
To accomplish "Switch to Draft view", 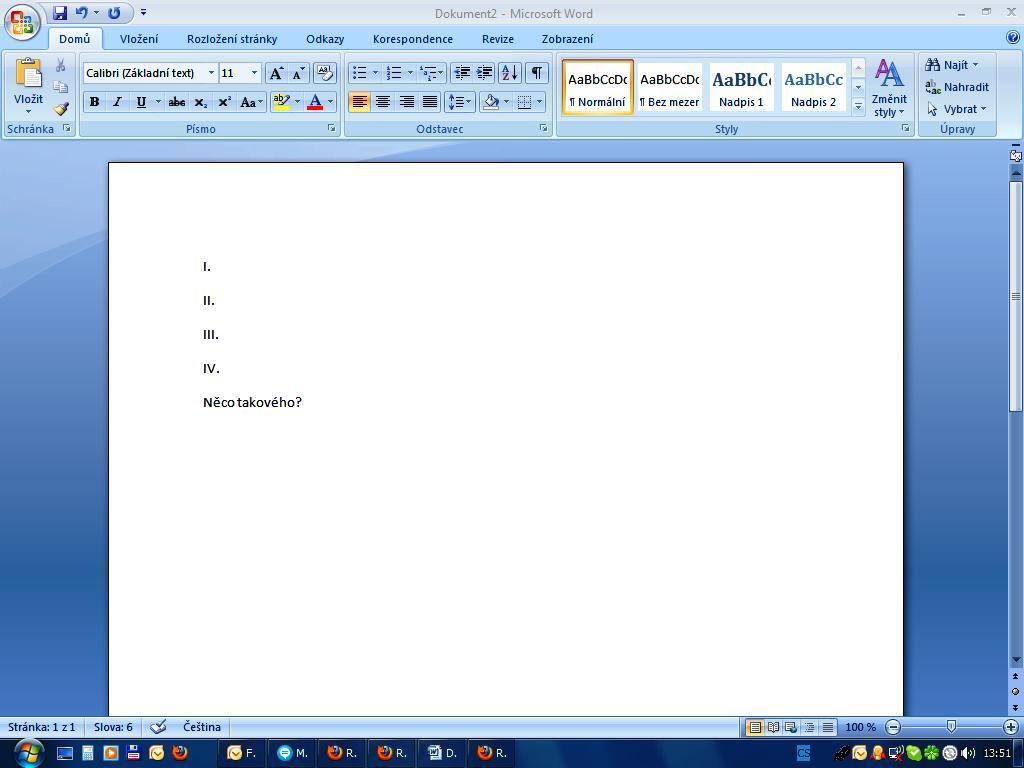I will [827, 727].
